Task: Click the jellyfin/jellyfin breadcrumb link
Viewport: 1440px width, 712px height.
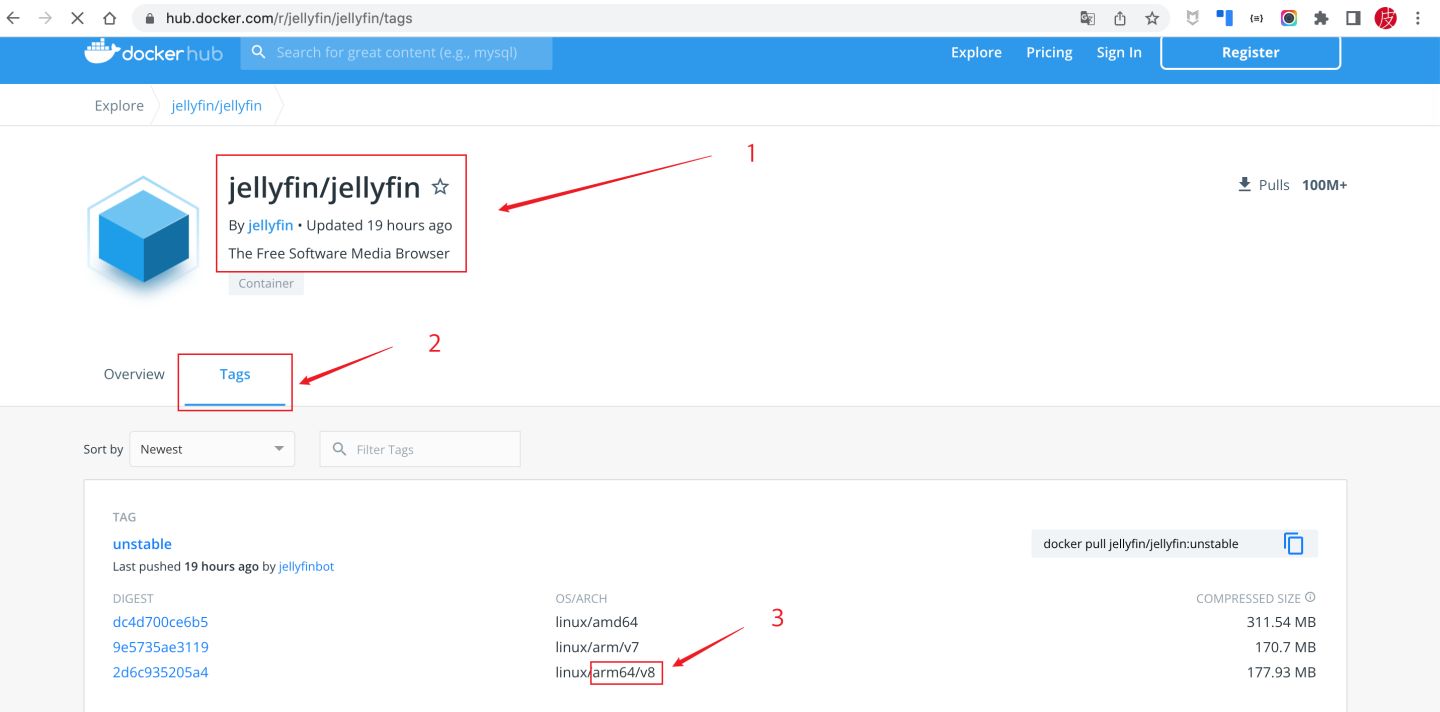Action: tap(217, 106)
